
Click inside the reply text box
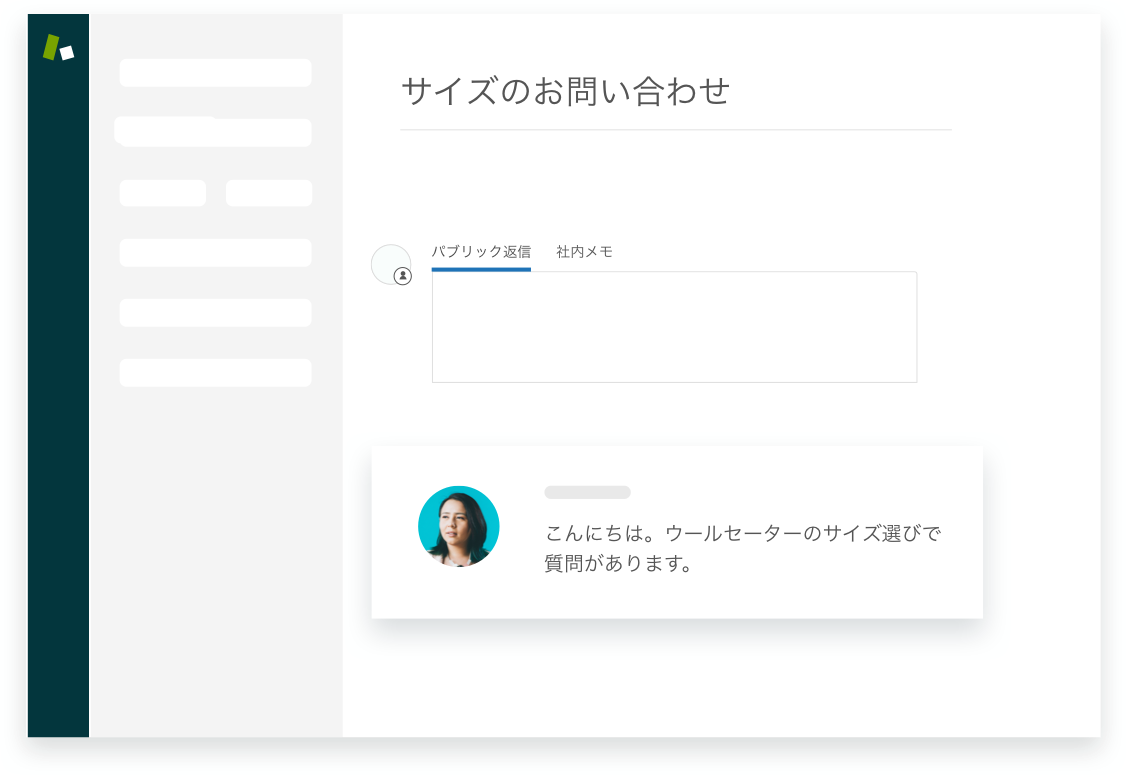(x=674, y=327)
